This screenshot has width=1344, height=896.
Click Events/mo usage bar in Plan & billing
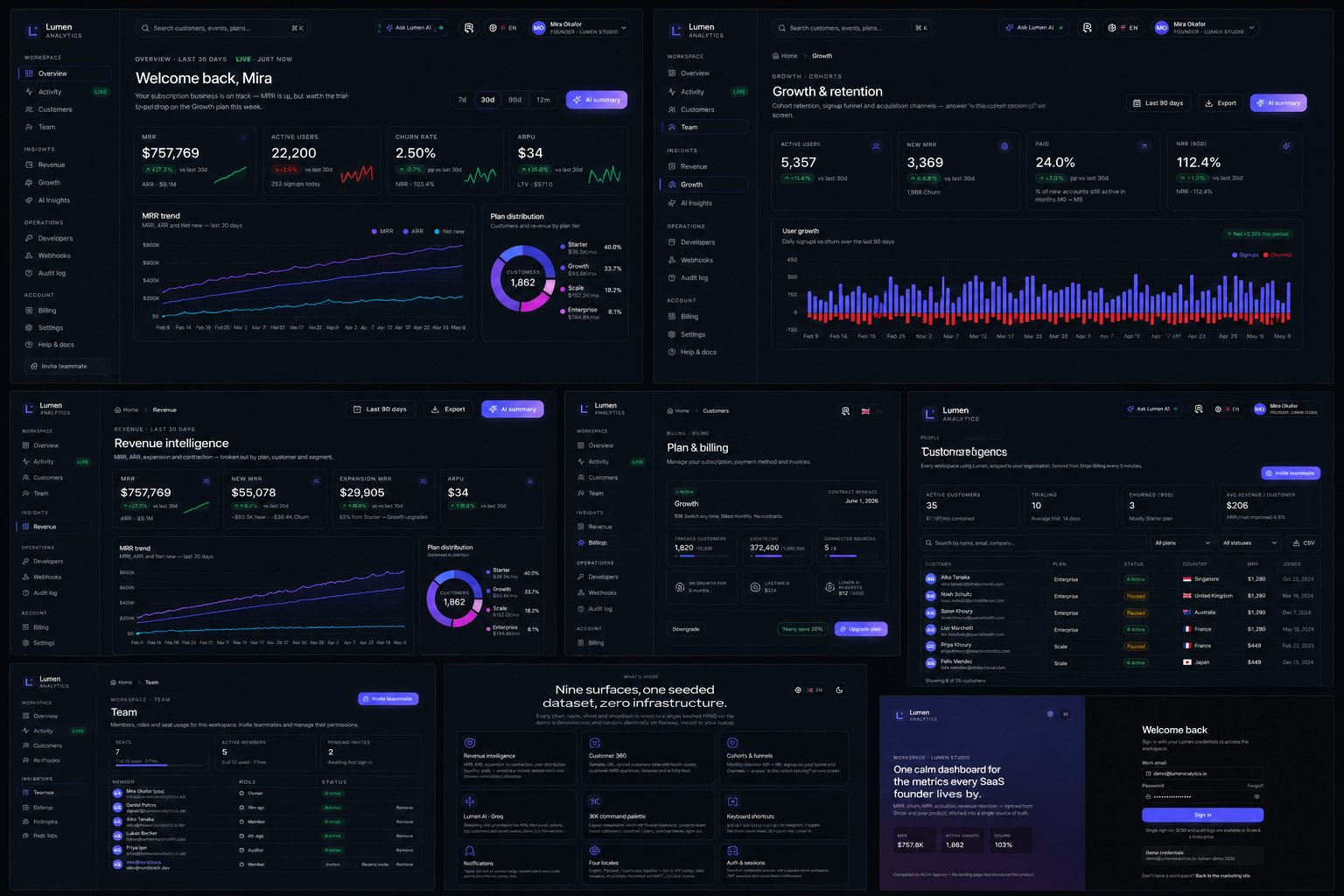click(x=778, y=556)
